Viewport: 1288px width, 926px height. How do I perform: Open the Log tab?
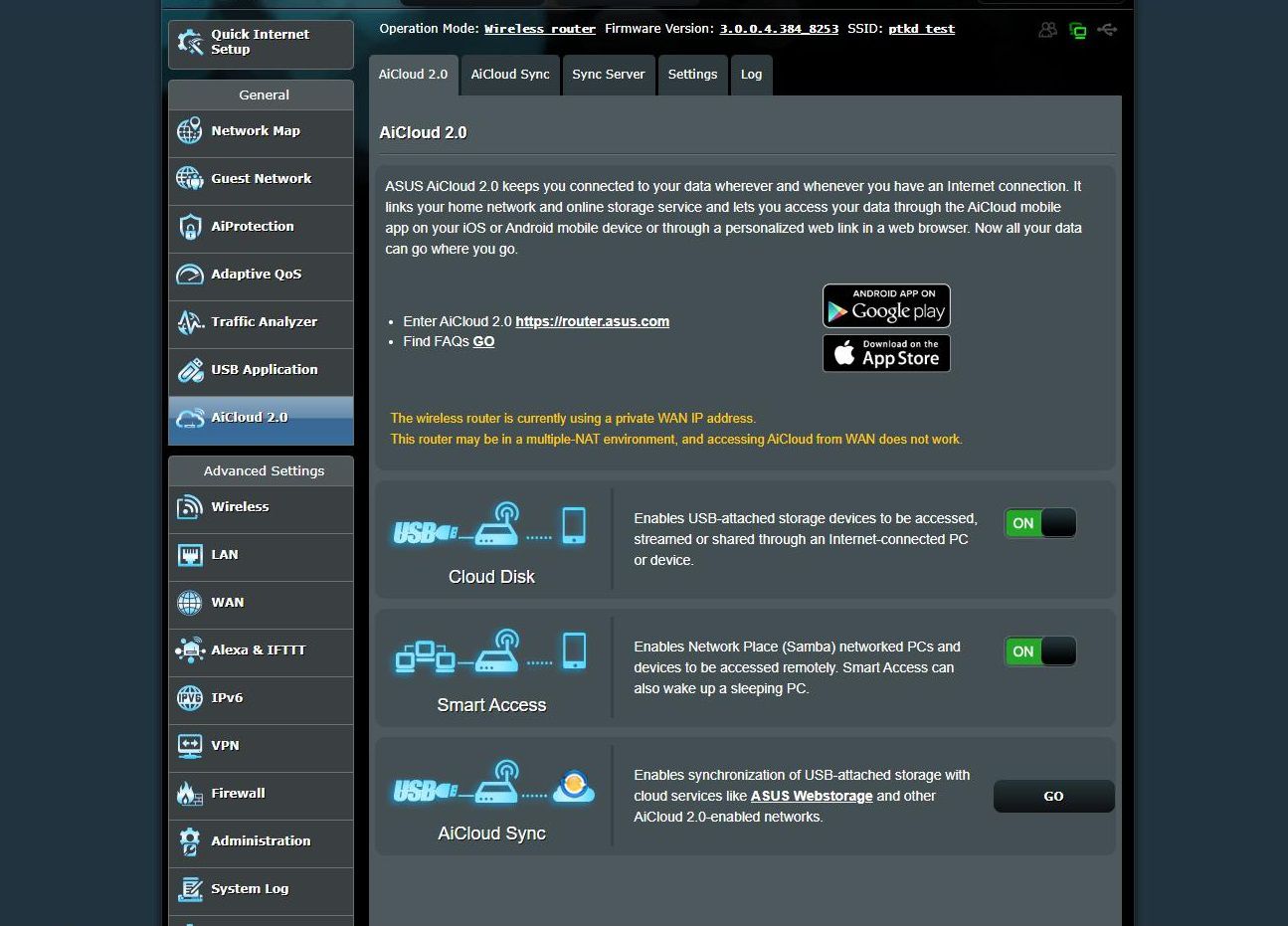pos(751,75)
